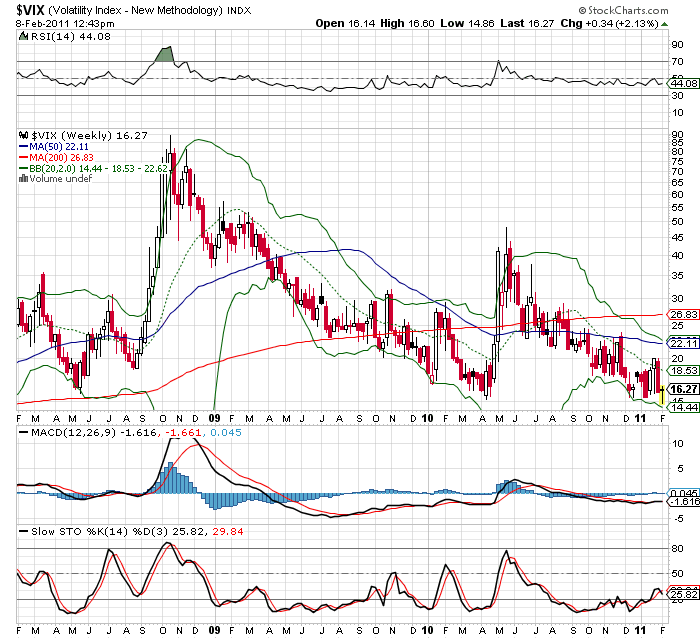
Task: Click the red -1.661 MACD signal value
Action: 183,433
